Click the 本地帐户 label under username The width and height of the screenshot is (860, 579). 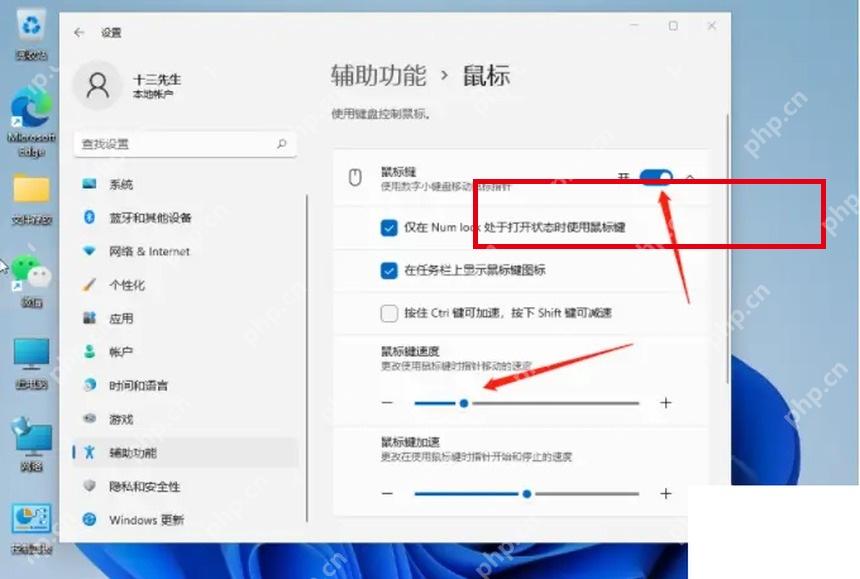click(153, 94)
